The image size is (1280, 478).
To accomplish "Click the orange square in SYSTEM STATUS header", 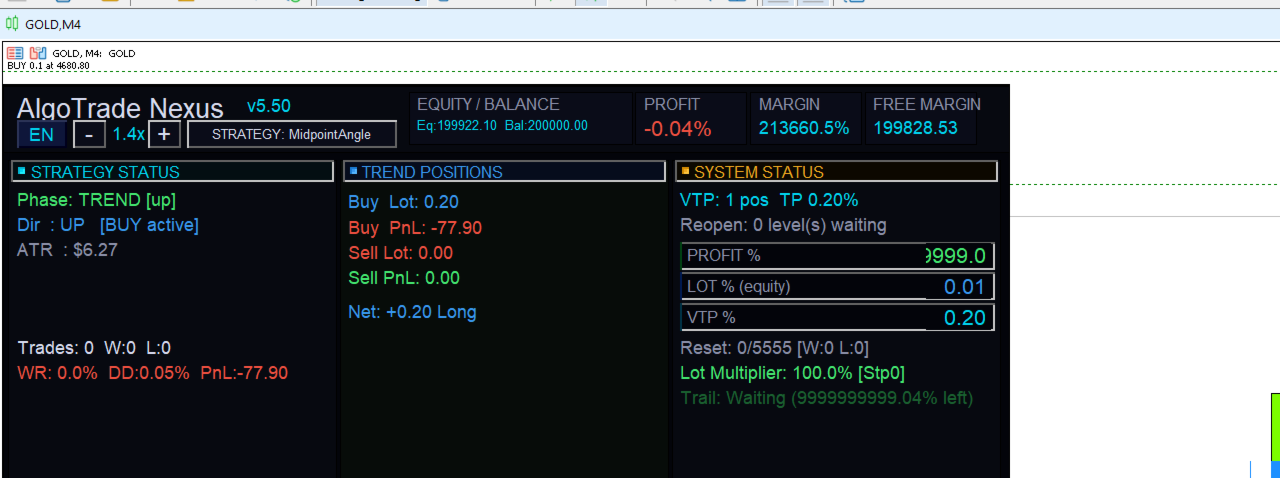I will (685, 172).
